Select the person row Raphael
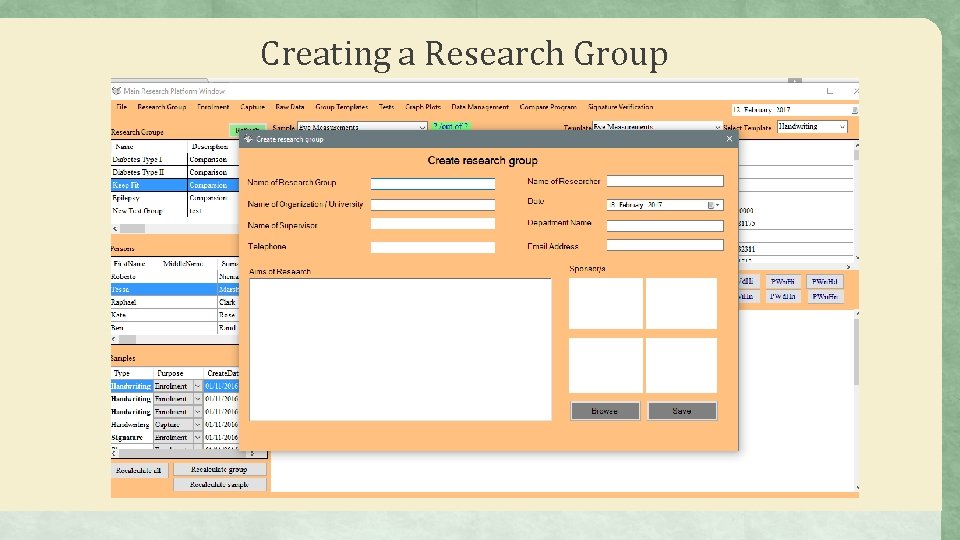 point(174,302)
